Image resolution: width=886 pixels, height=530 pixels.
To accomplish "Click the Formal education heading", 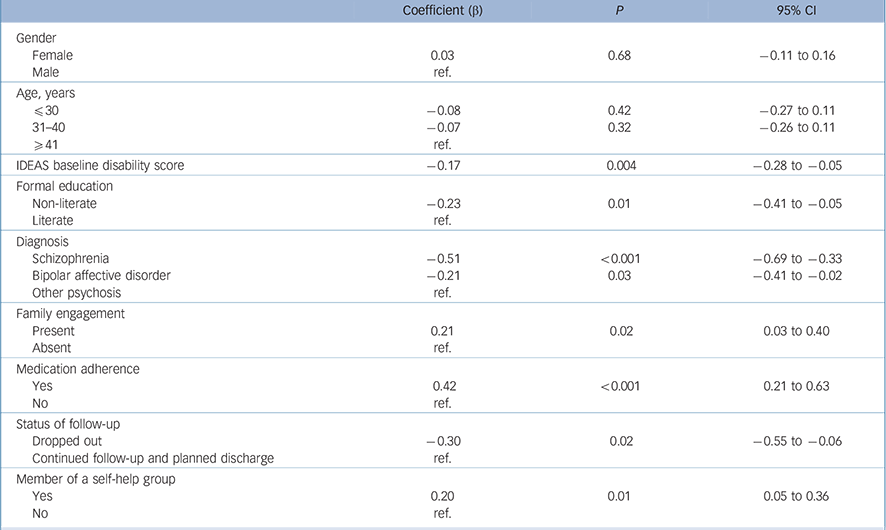I will pyautogui.click(x=65, y=185).
